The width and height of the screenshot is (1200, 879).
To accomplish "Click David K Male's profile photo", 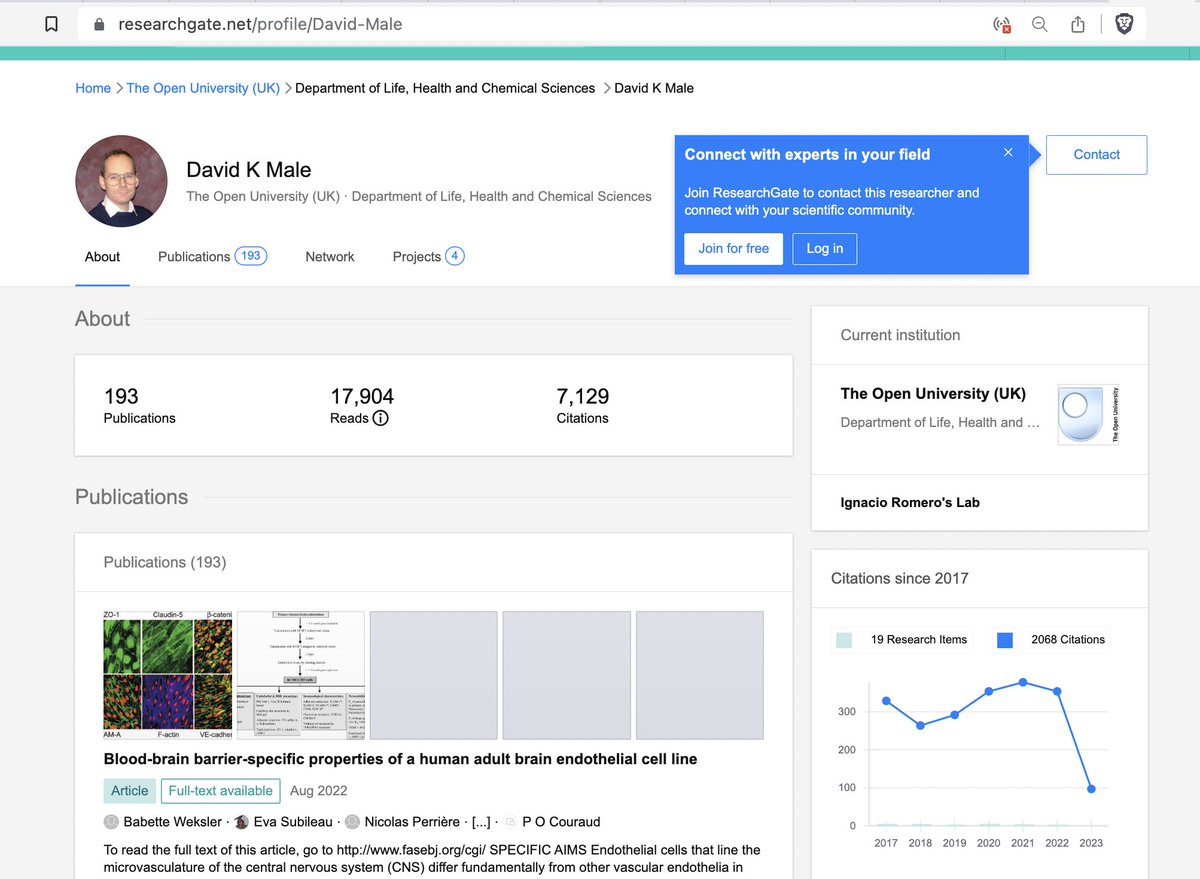I will [x=121, y=181].
